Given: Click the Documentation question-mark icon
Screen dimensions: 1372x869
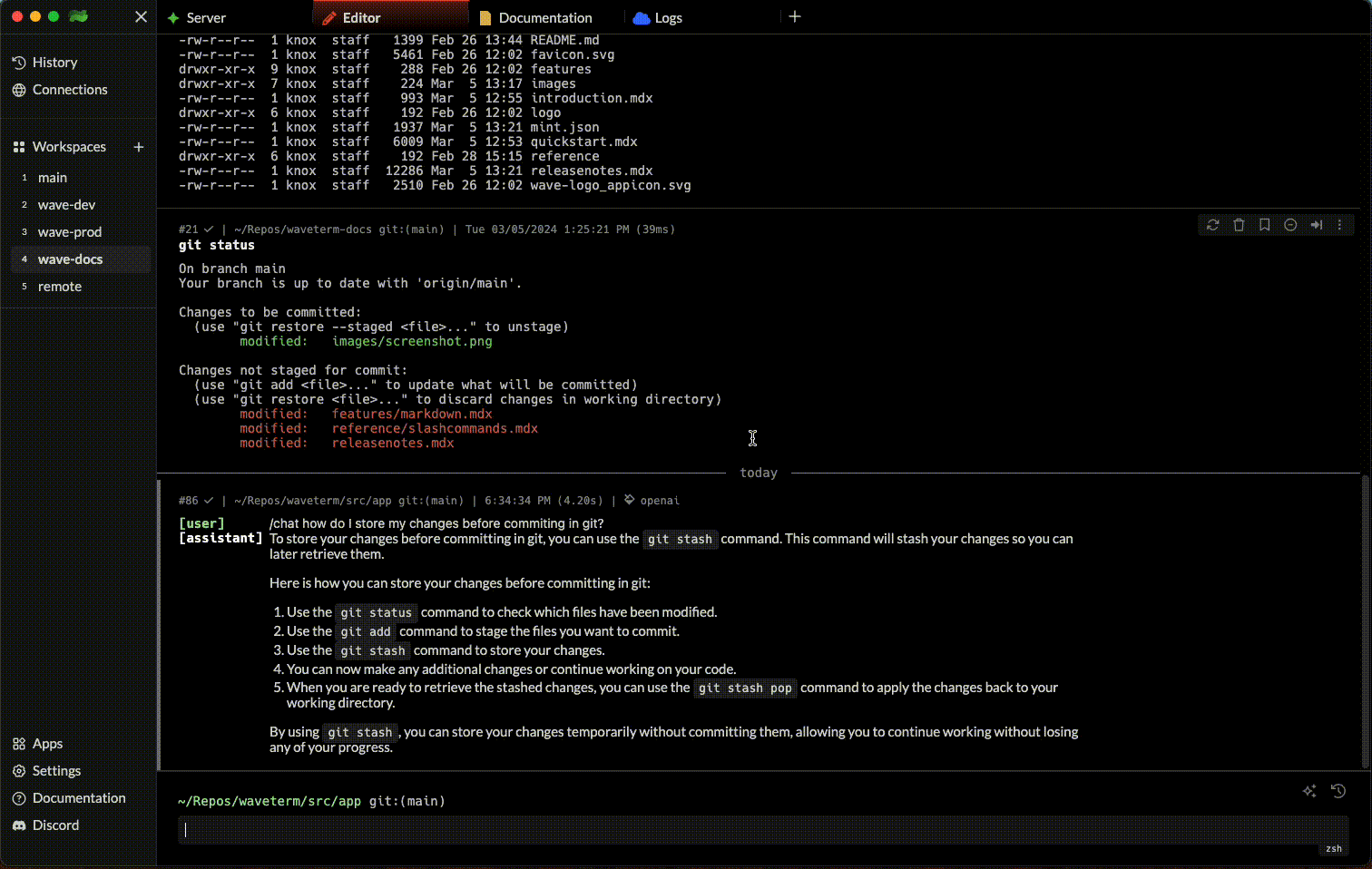Looking at the screenshot, I should click(19, 798).
